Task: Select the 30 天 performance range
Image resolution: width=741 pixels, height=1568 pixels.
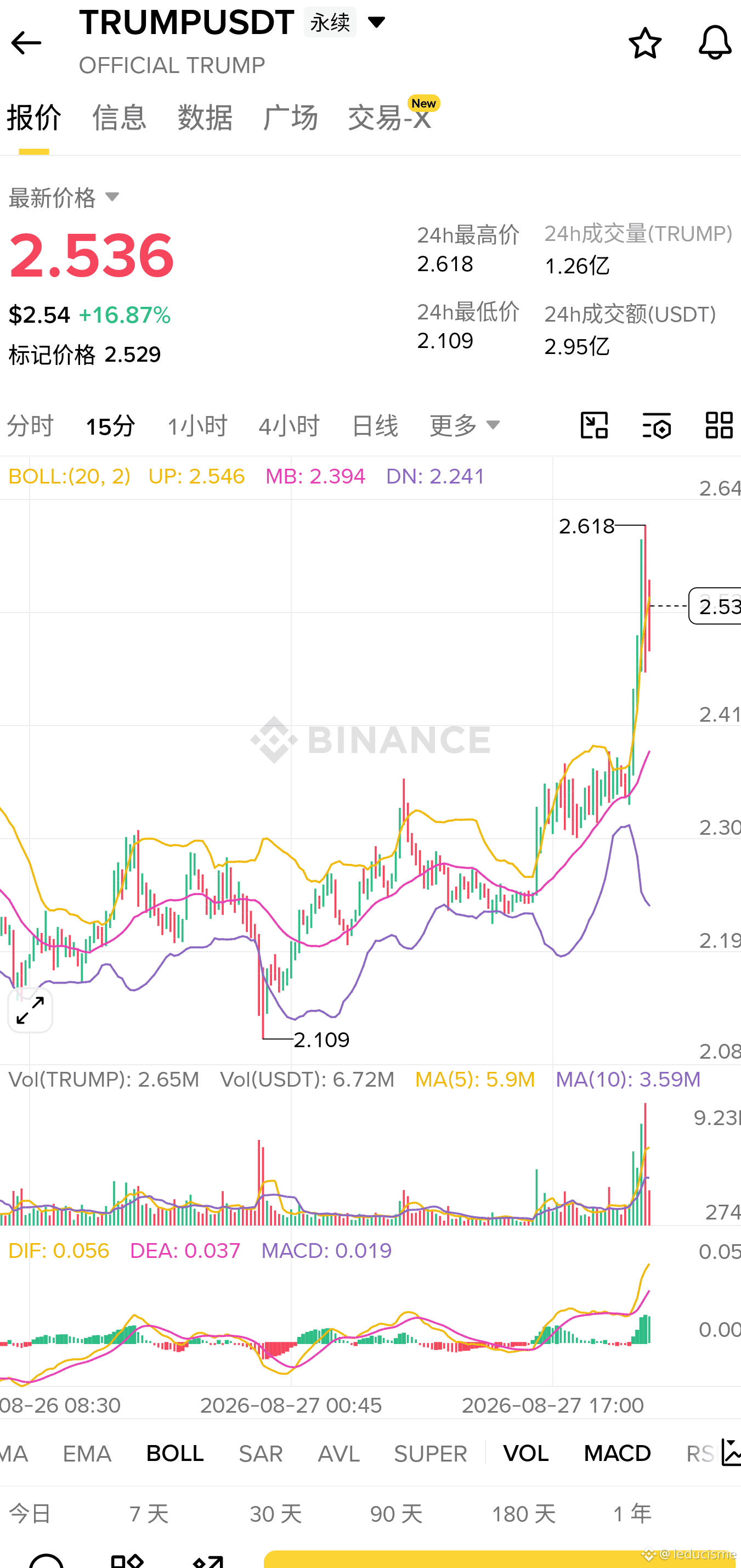Action: coord(275,1513)
